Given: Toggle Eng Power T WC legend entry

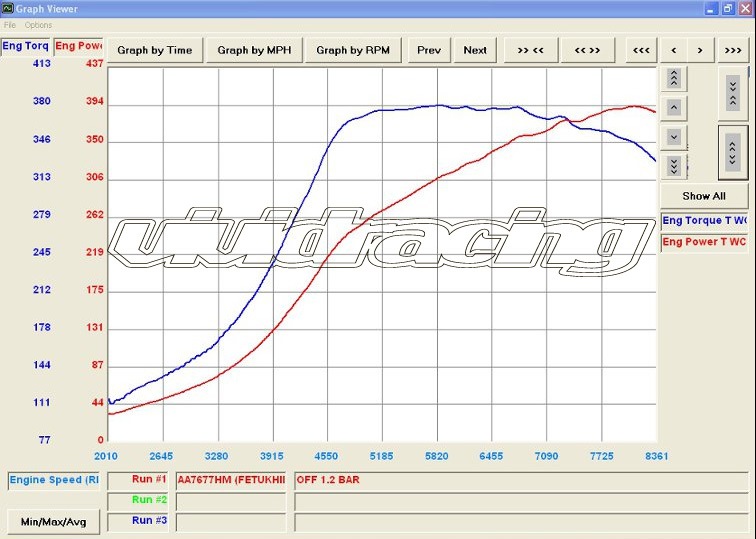Looking at the screenshot, I should (x=704, y=242).
